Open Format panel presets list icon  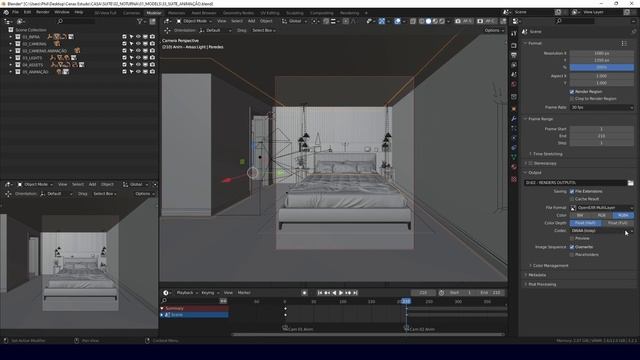624,43
